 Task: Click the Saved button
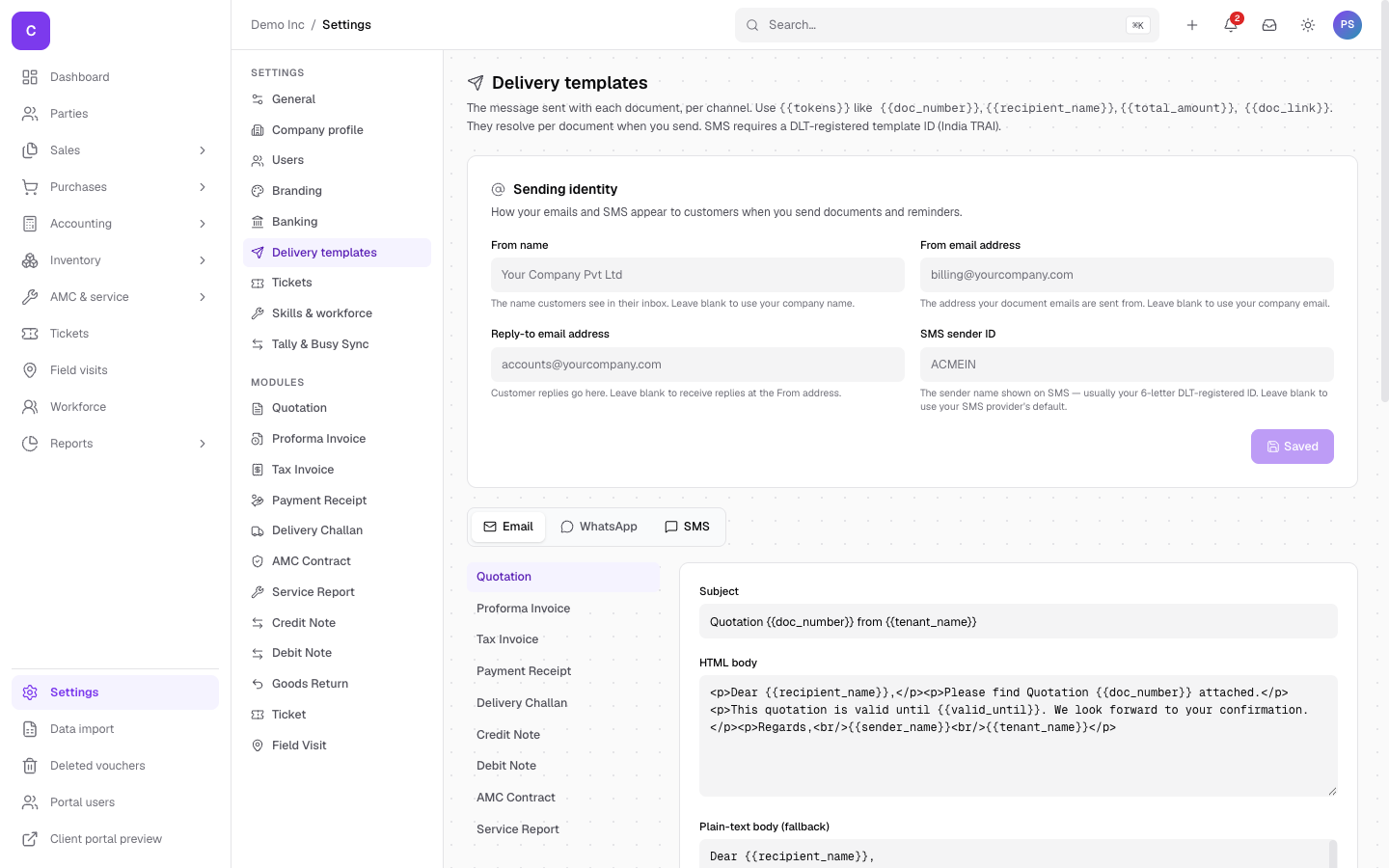(x=1293, y=447)
